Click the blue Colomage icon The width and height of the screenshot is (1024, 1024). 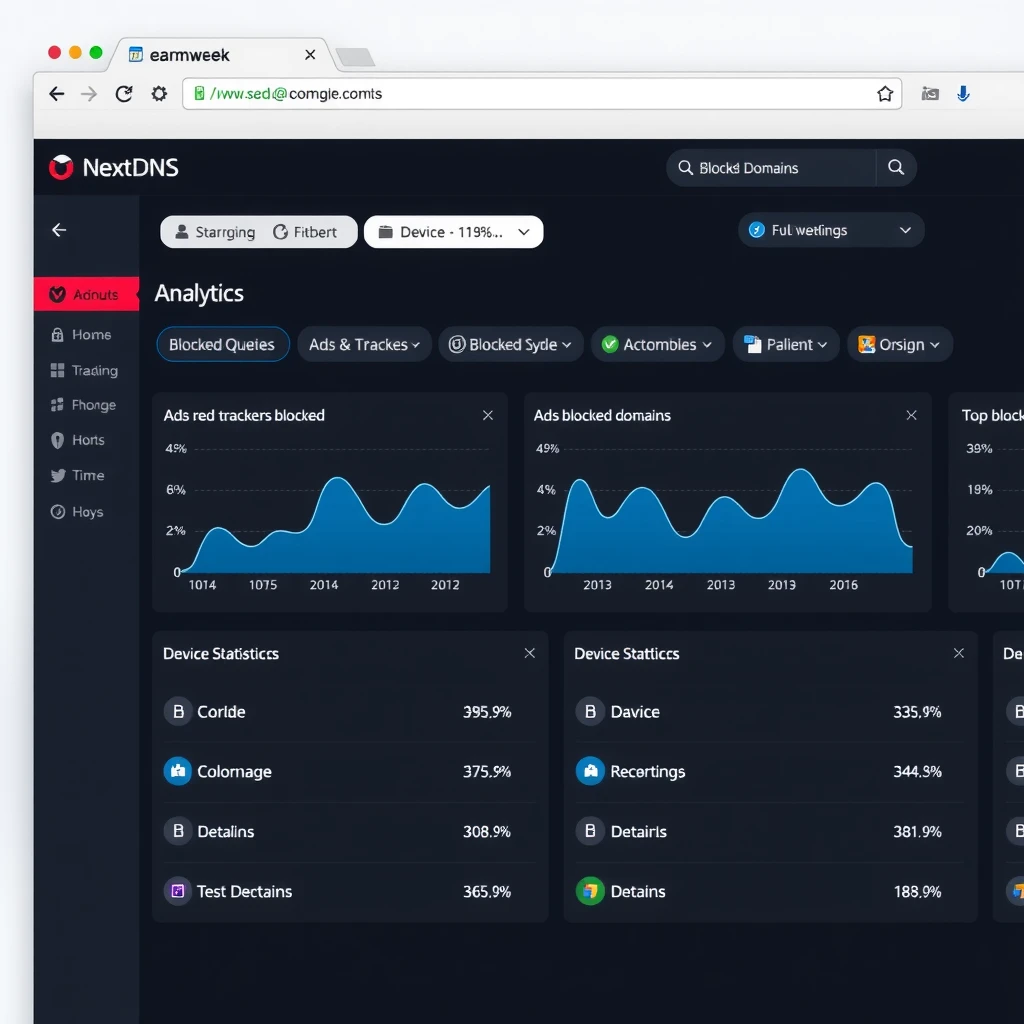click(x=178, y=771)
